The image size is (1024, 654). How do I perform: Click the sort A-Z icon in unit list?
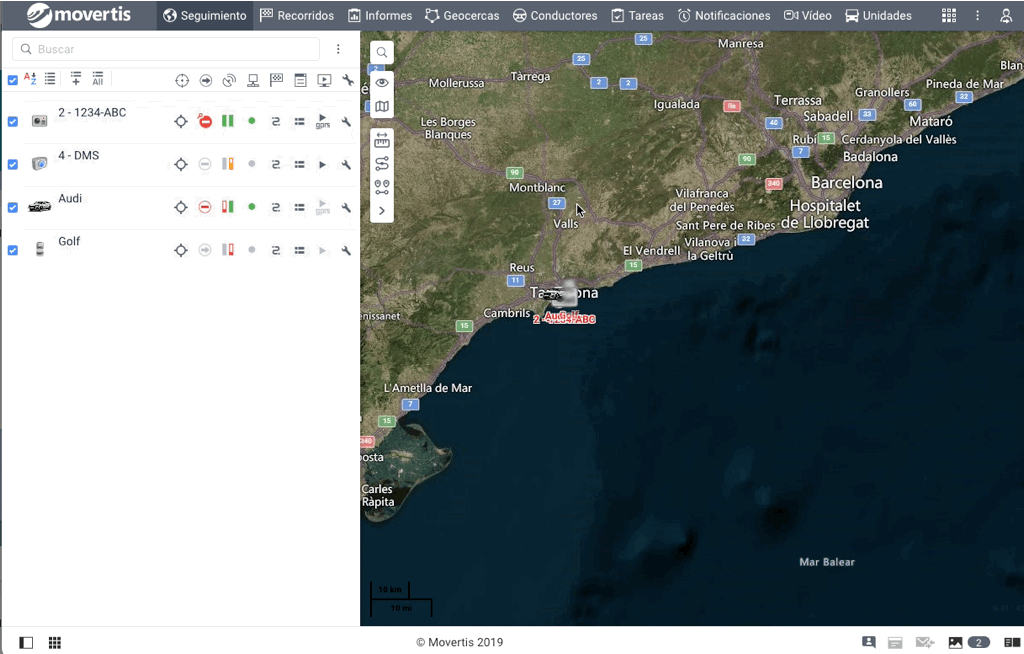(x=30, y=79)
